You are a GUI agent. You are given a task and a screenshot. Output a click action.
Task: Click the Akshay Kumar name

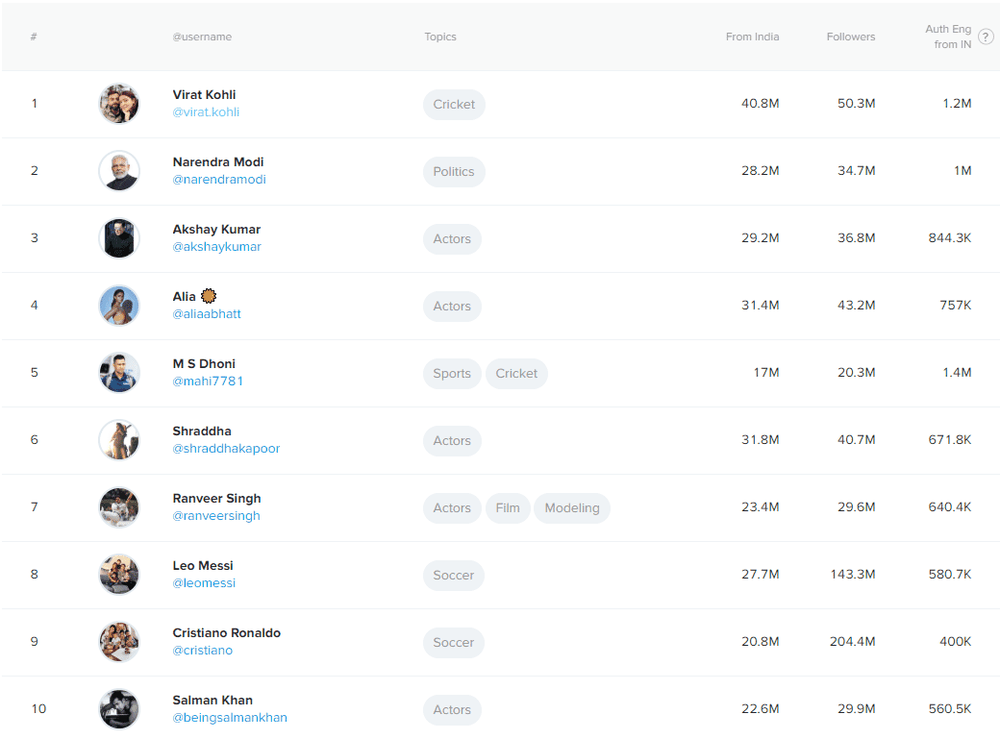pos(217,230)
